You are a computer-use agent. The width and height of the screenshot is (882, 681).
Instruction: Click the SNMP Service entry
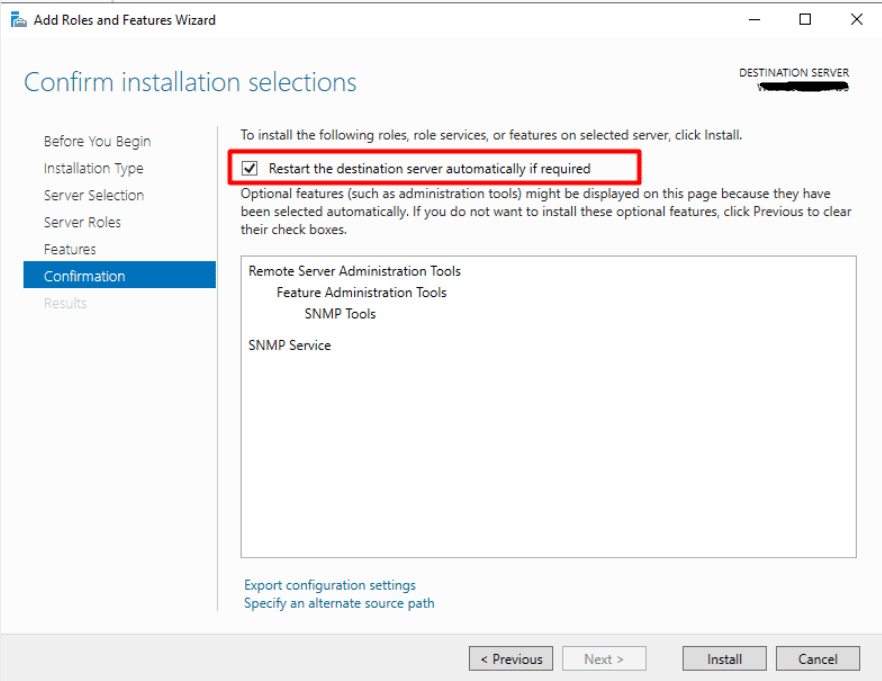(290, 345)
